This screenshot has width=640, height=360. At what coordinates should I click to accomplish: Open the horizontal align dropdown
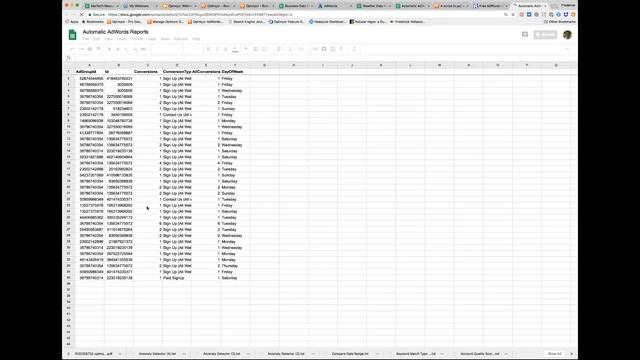[x=280, y=49]
